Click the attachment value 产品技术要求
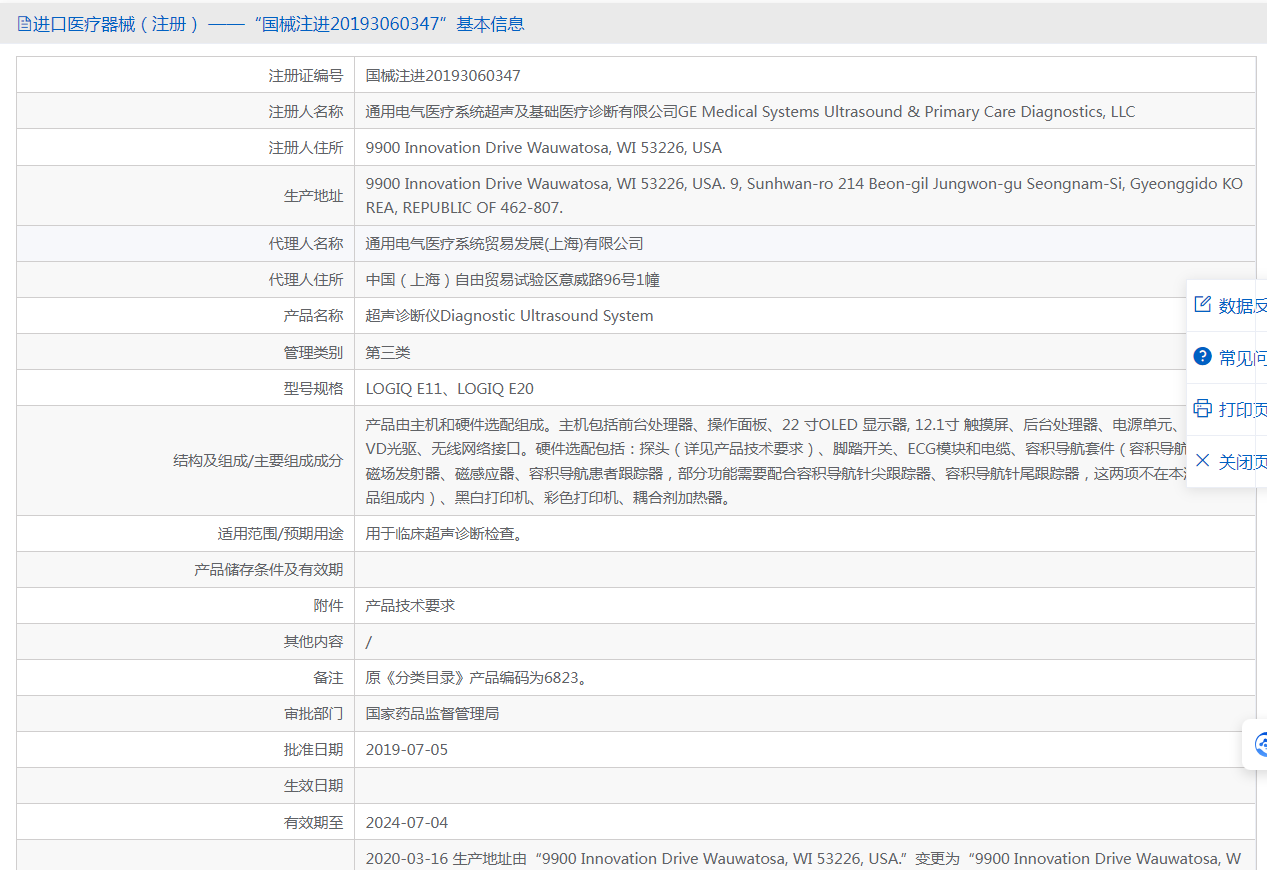Image resolution: width=1267 pixels, height=870 pixels. (x=411, y=606)
